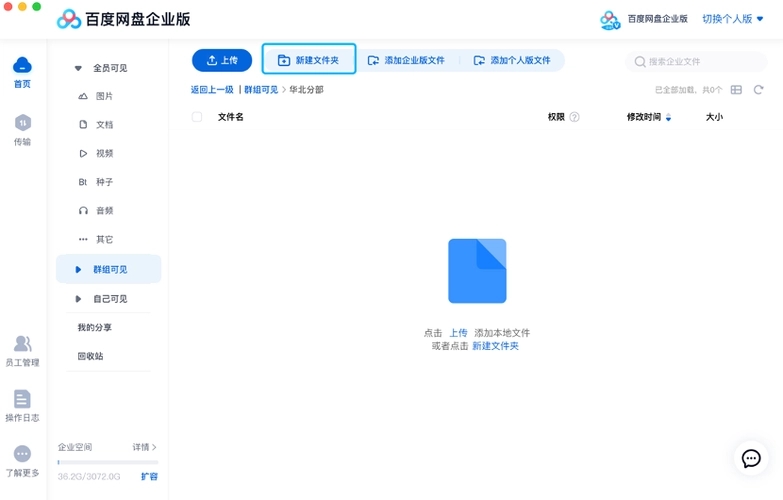
Task: Tick the select-all checkbox beside 文件名
Action: click(x=197, y=117)
